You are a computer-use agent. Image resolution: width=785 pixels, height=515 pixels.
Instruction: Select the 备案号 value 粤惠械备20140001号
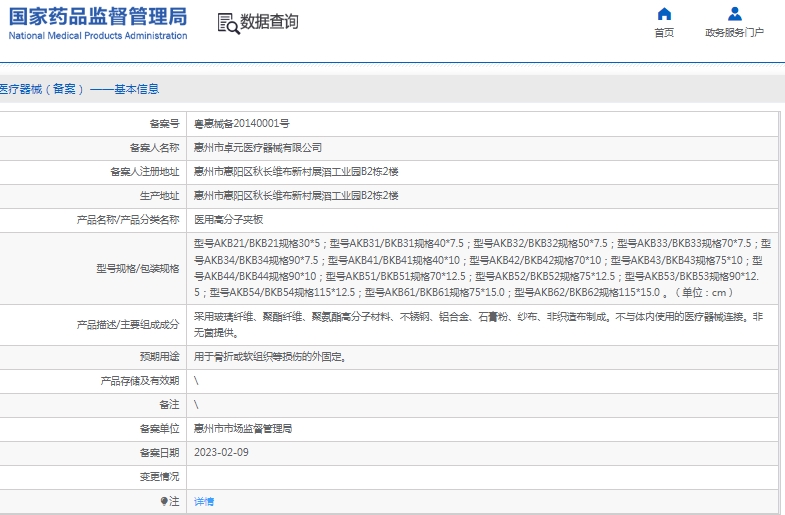coord(241,124)
